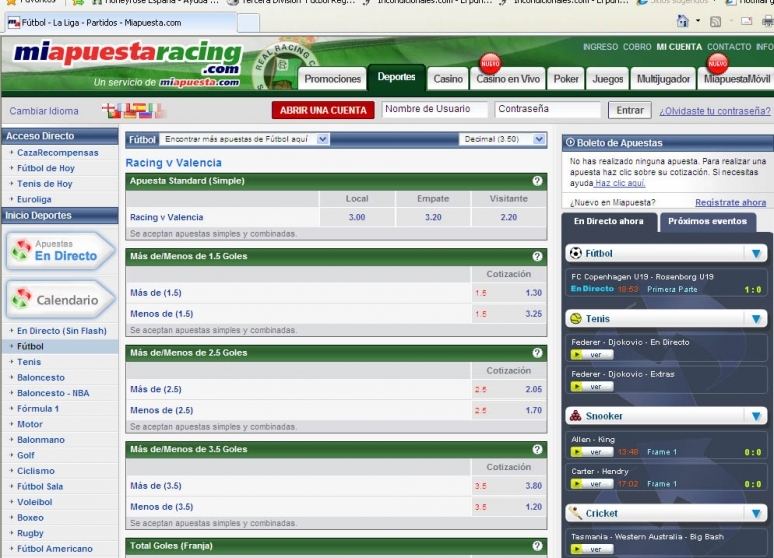Select the Local odds 3.00

tap(357, 217)
